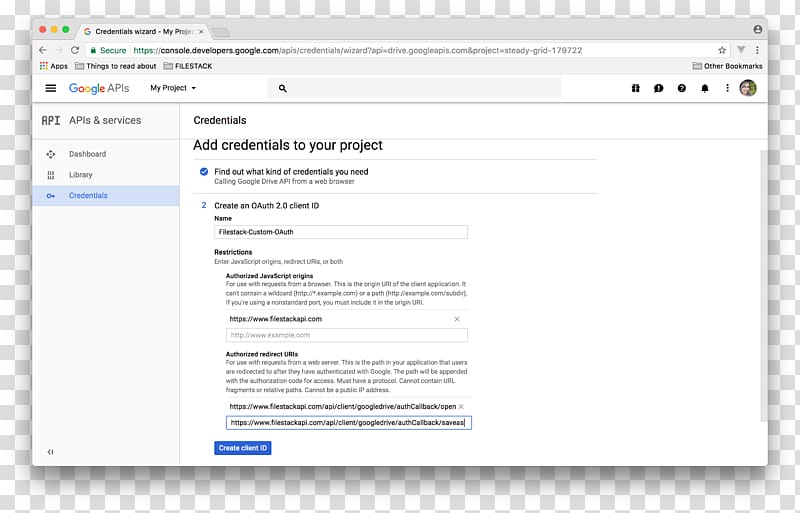Click the 'Add credentials to your project' heading
Screen dimensions: 800x513
point(288,145)
